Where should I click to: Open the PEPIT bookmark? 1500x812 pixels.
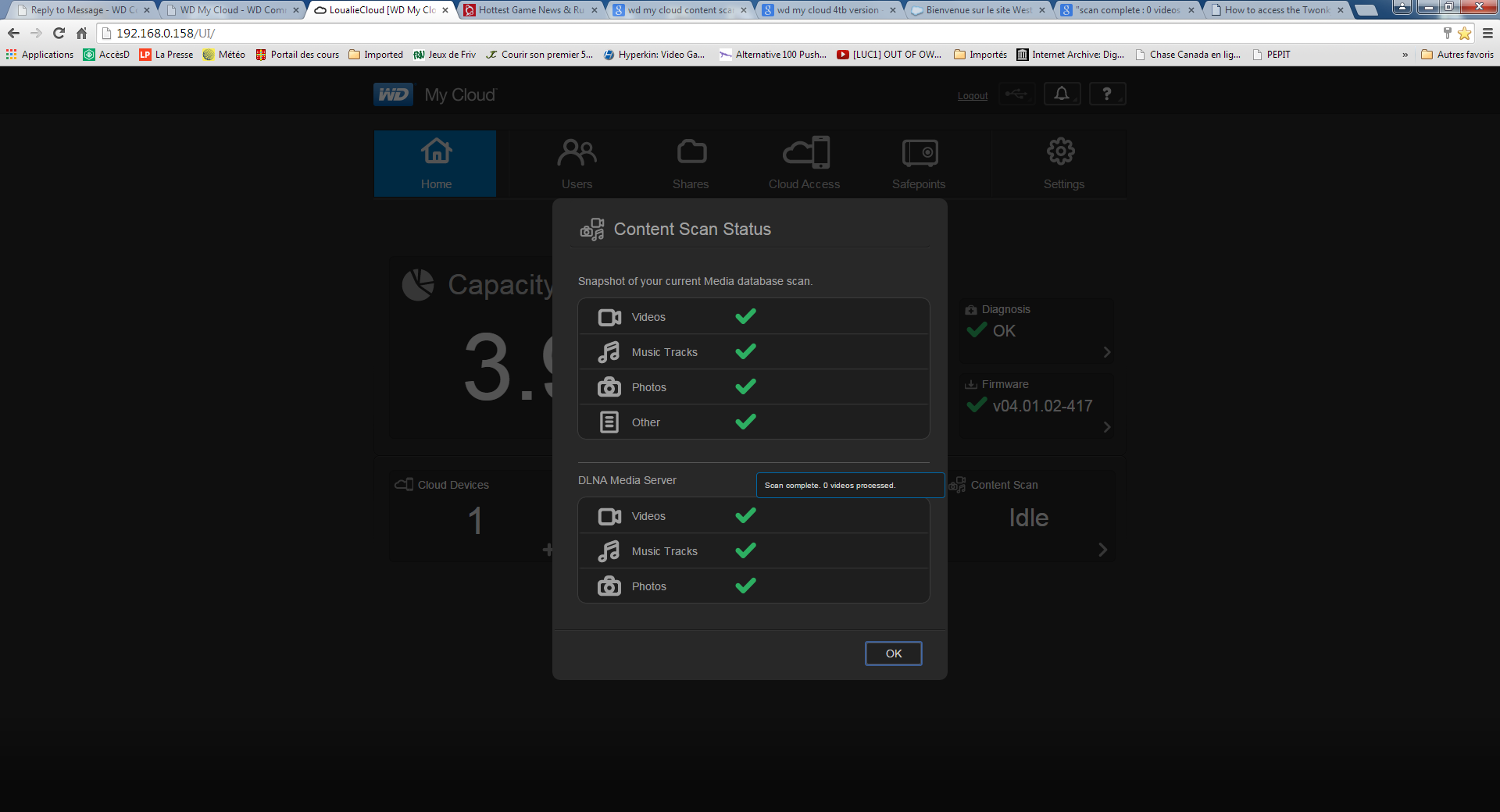(1271, 55)
